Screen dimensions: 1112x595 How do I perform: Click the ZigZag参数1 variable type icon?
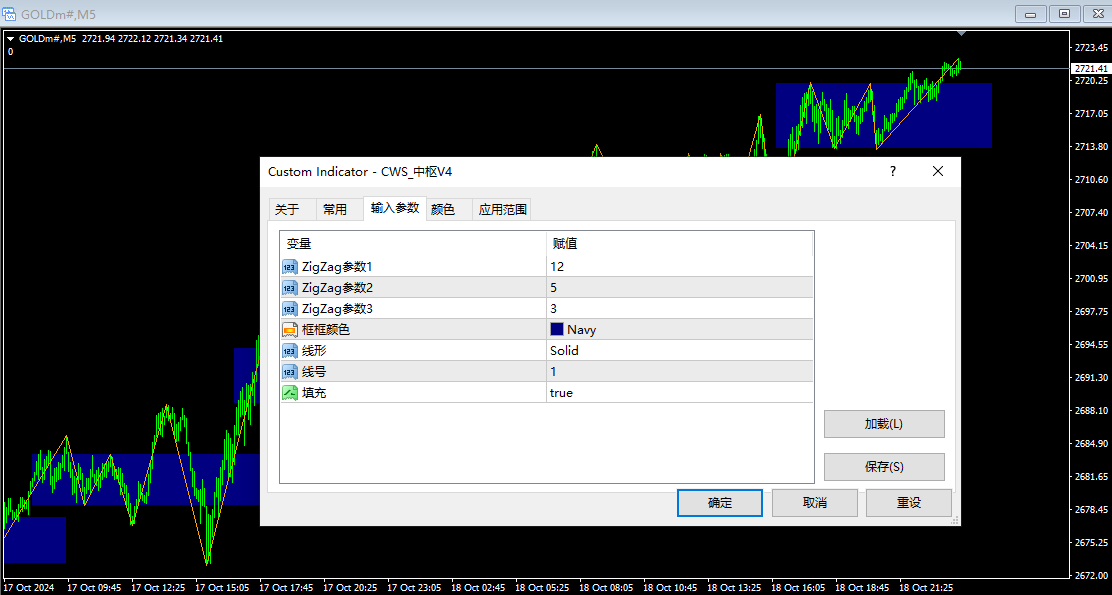[x=289, y=267]
